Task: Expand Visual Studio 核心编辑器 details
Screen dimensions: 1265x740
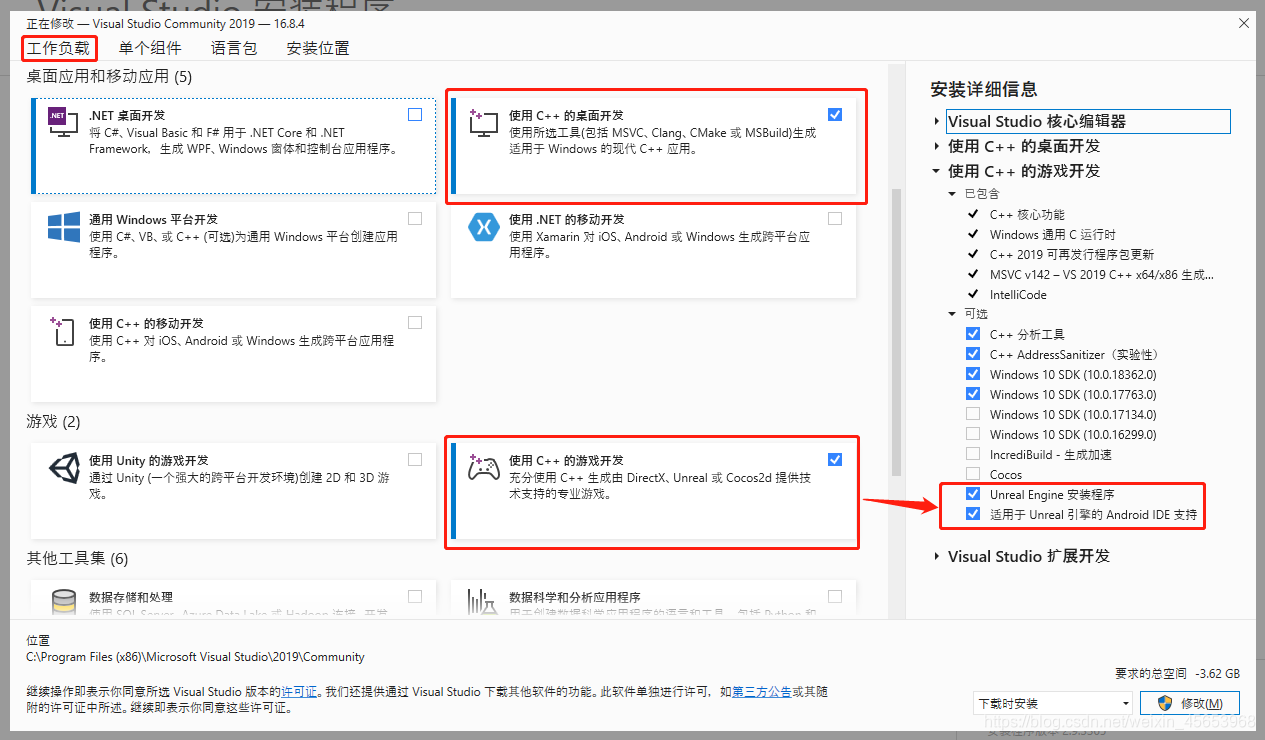Action: tap(937, 121)
